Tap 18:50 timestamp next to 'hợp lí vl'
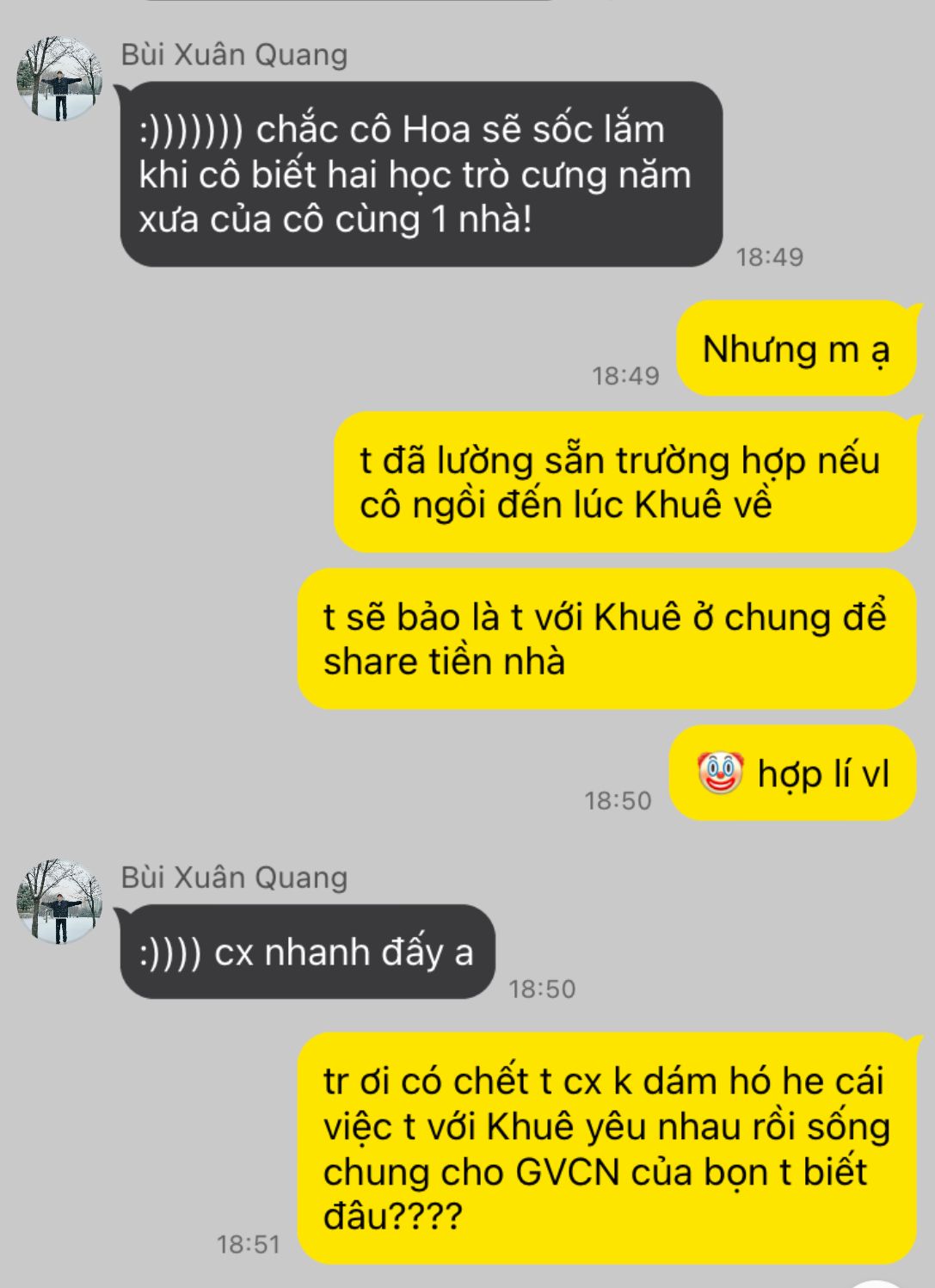 click(x=618, y=800)
